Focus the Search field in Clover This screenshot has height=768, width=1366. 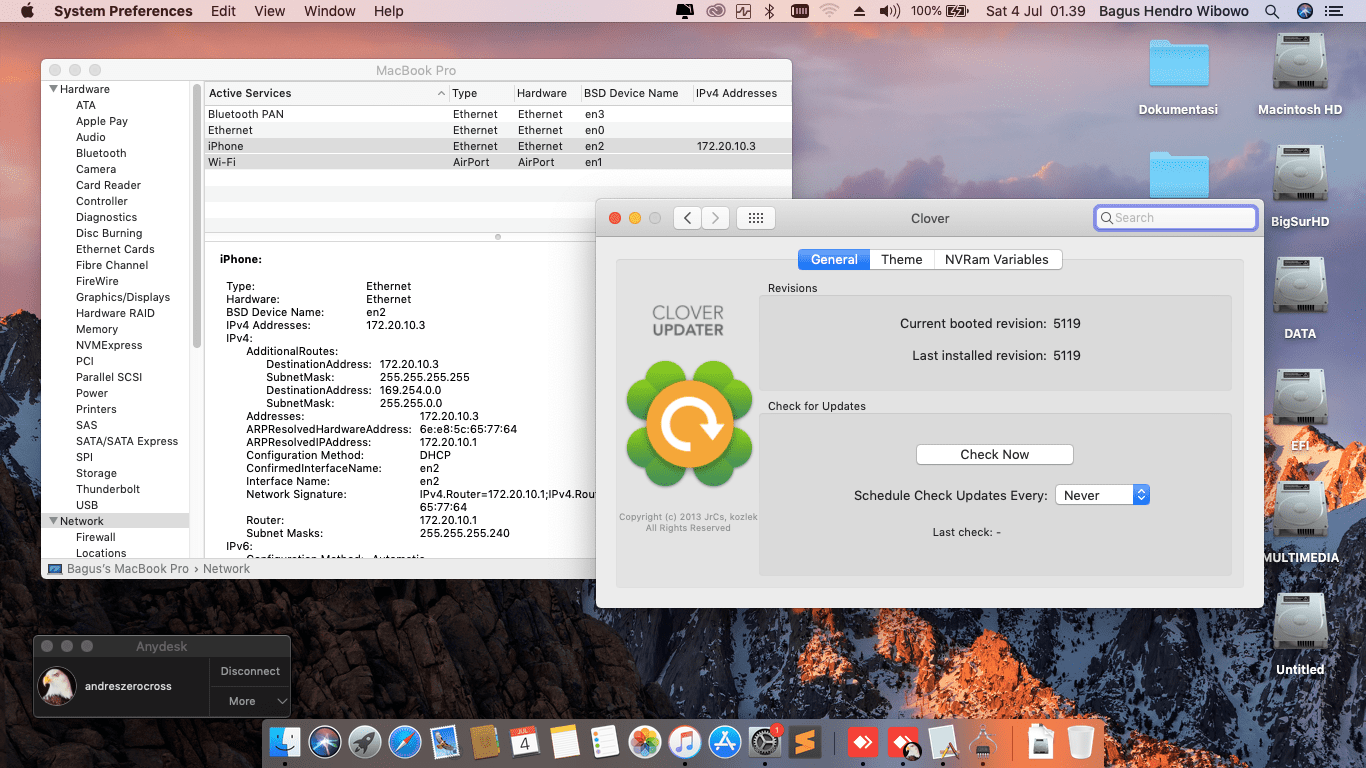[1176, 218]
